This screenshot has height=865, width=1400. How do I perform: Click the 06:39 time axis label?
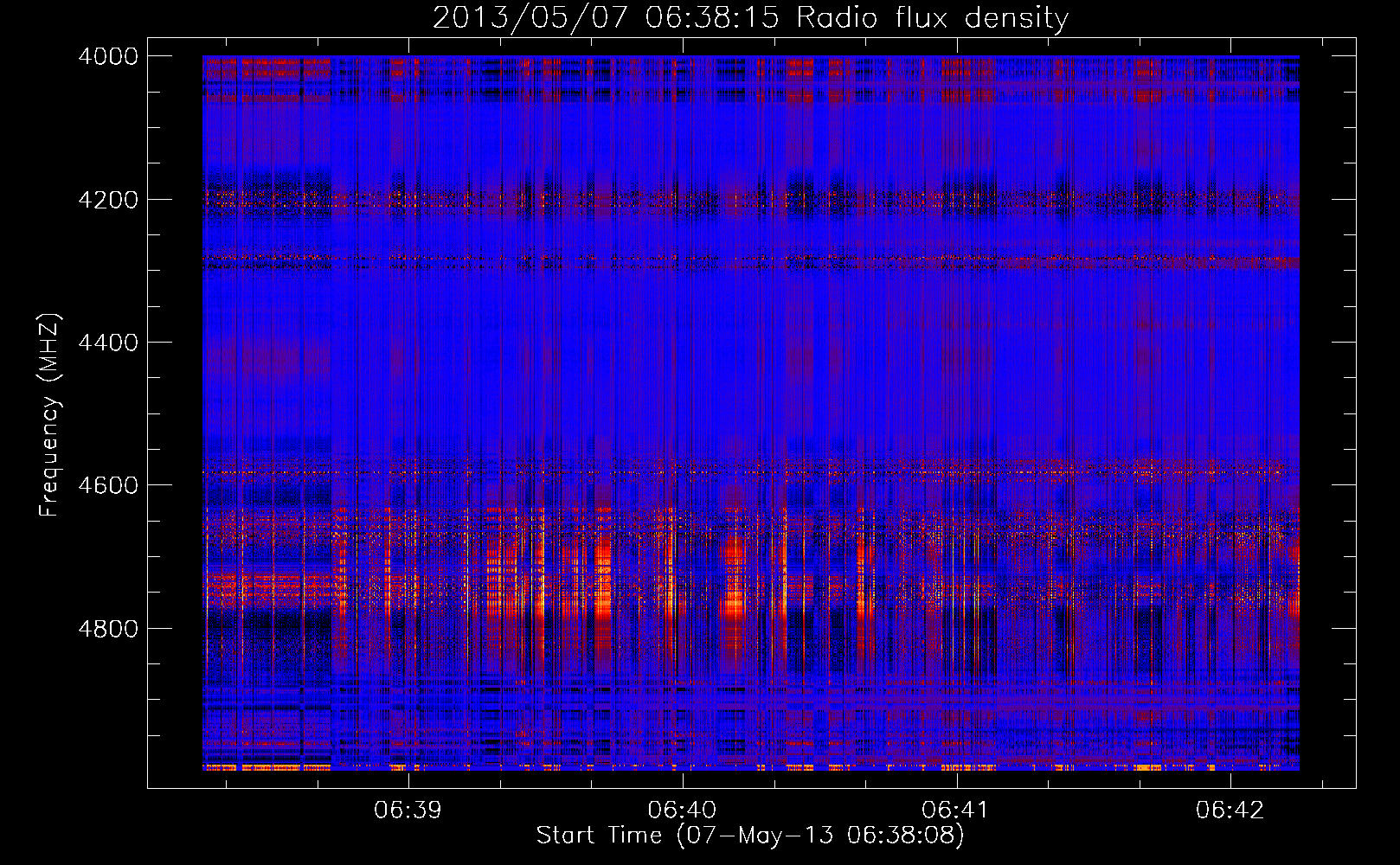[408, 810]
